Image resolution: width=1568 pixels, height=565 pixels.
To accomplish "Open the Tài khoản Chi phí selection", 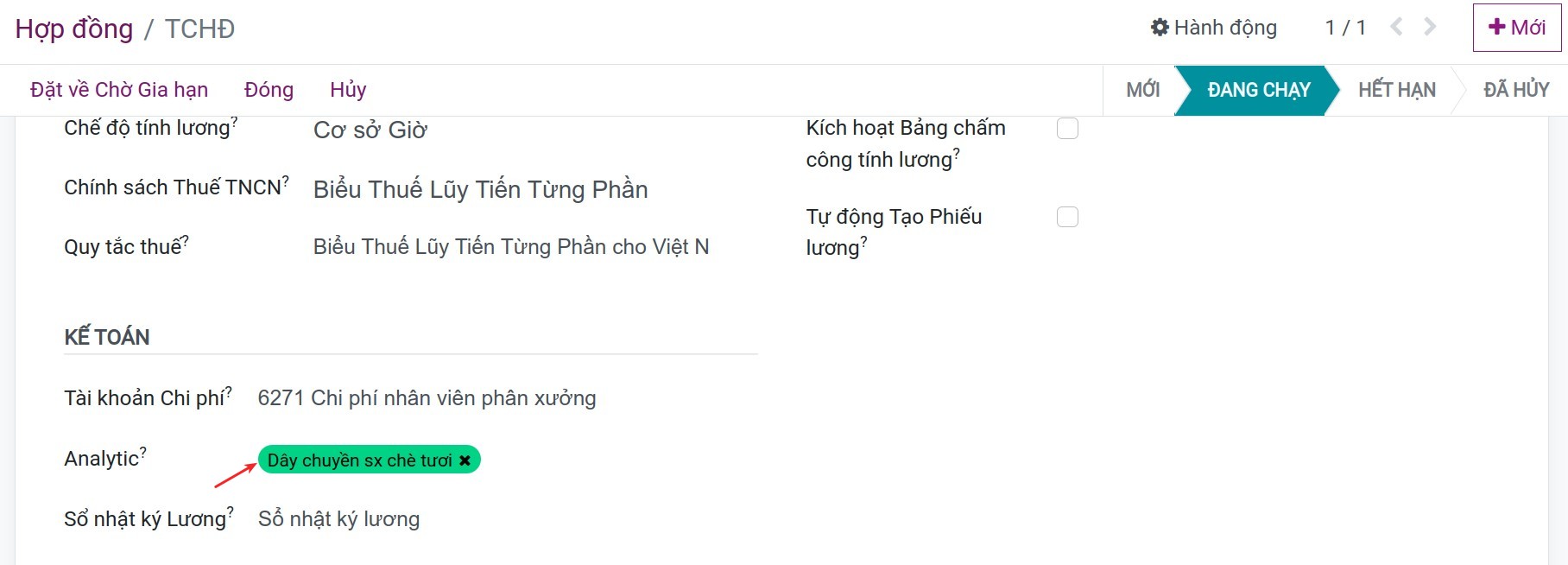I will tap(427, 398).
